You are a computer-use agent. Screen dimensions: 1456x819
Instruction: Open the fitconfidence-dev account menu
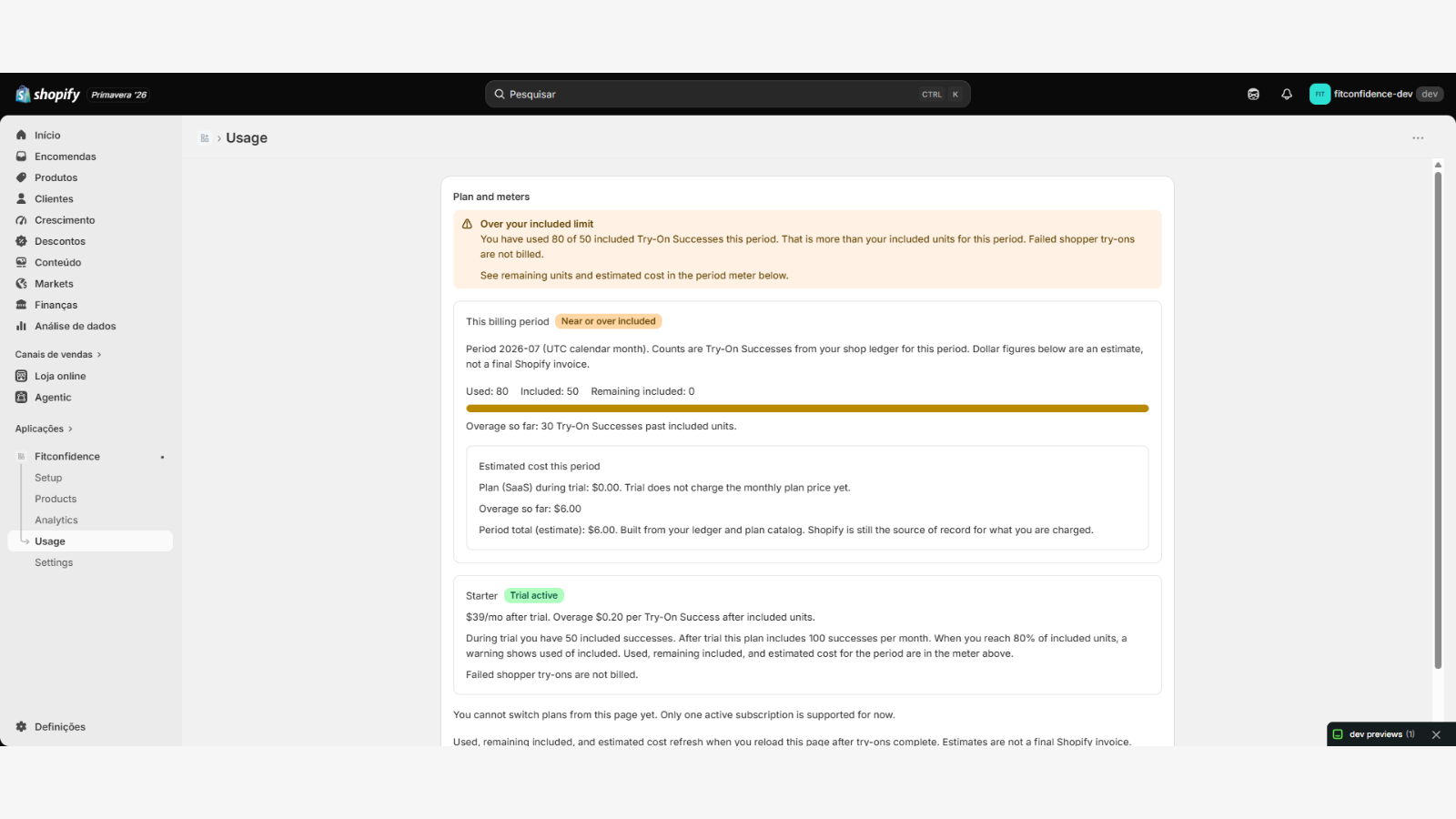1376,94
